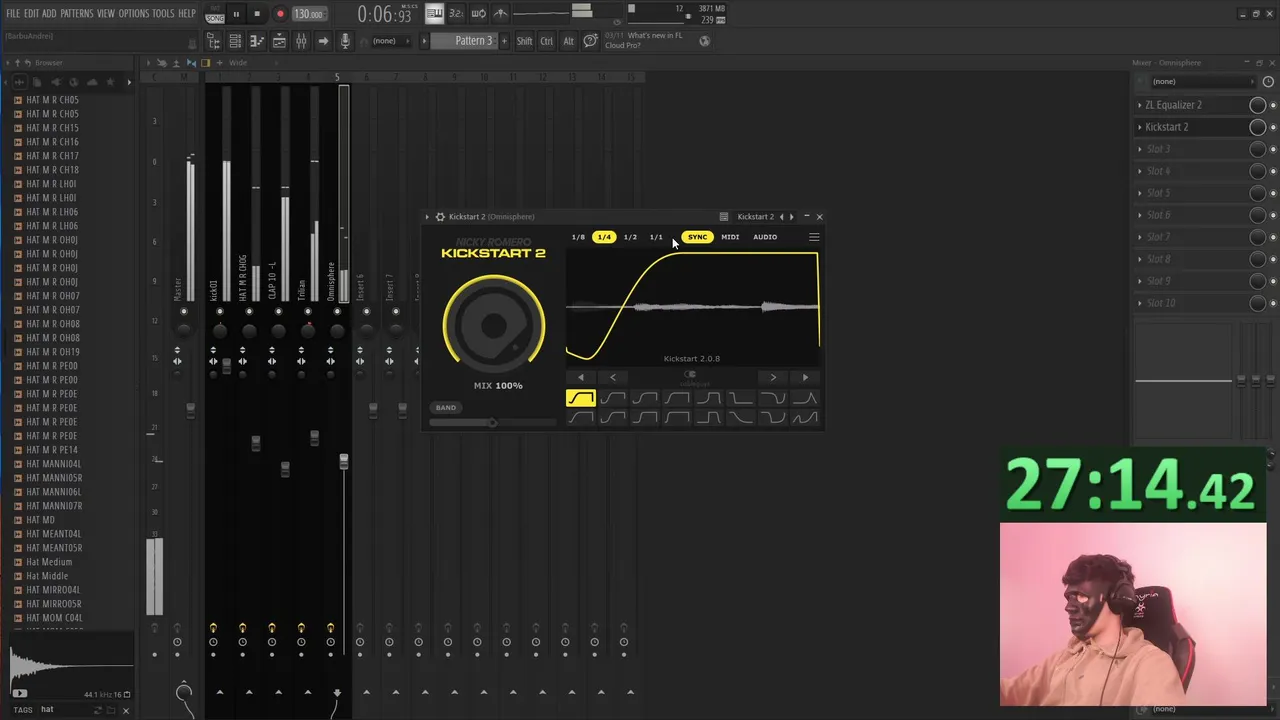Select the last top-row curve shape
Viewport: 1280px width, 720px height.
805,398
